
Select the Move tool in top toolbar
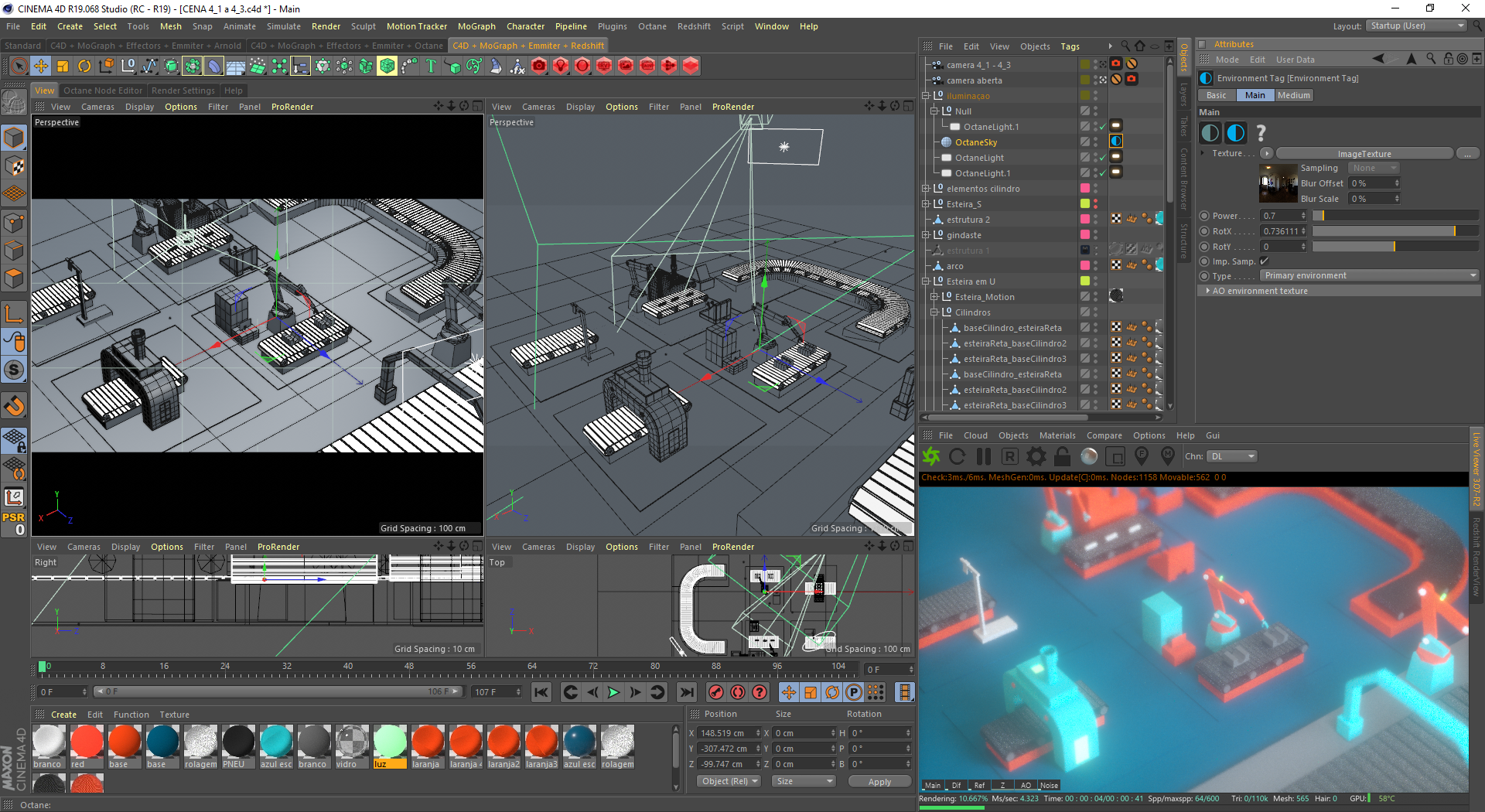pyautogui.click(x=41, y=67)
